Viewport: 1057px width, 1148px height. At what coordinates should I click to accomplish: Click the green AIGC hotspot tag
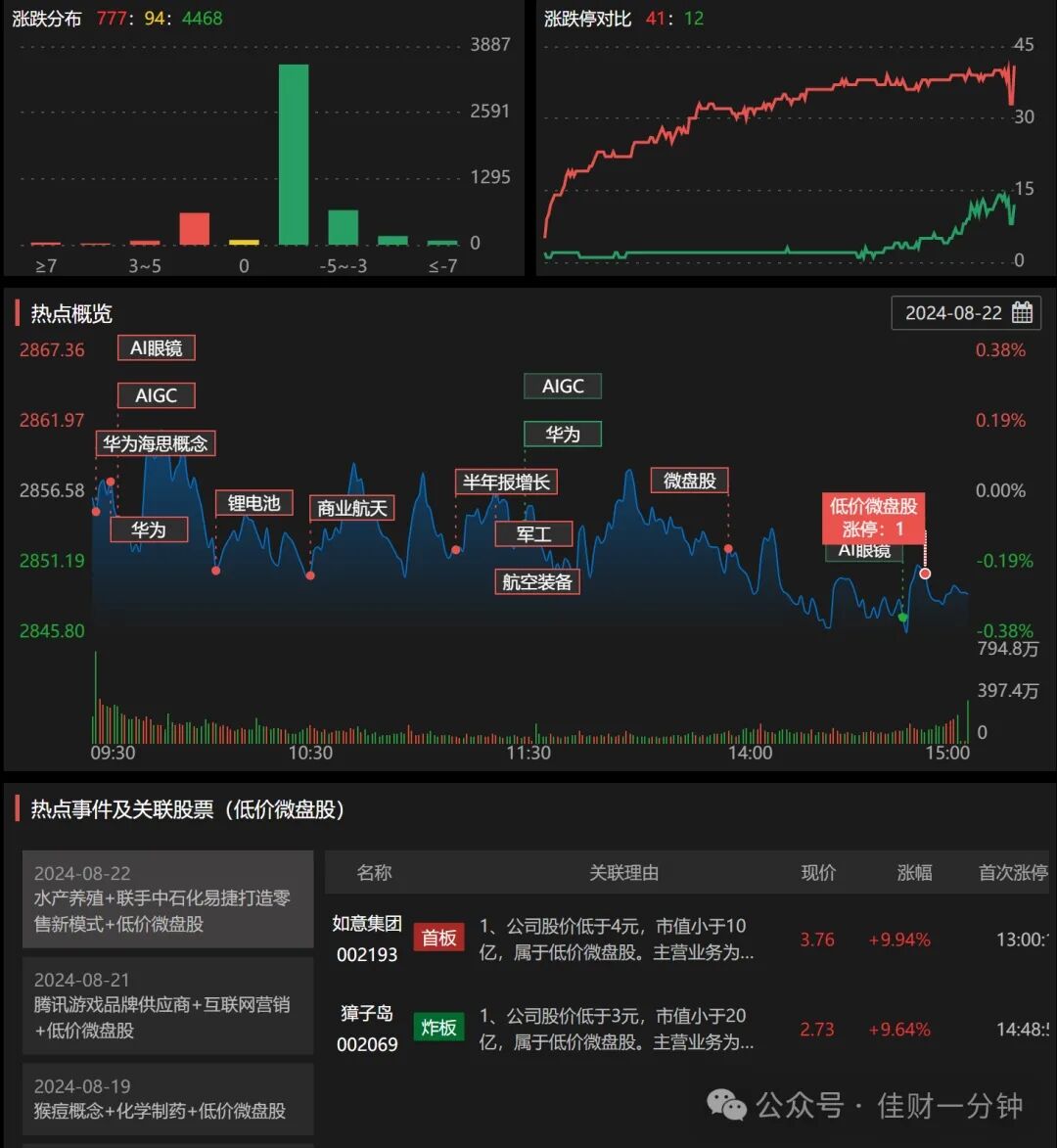pos(562,386)
